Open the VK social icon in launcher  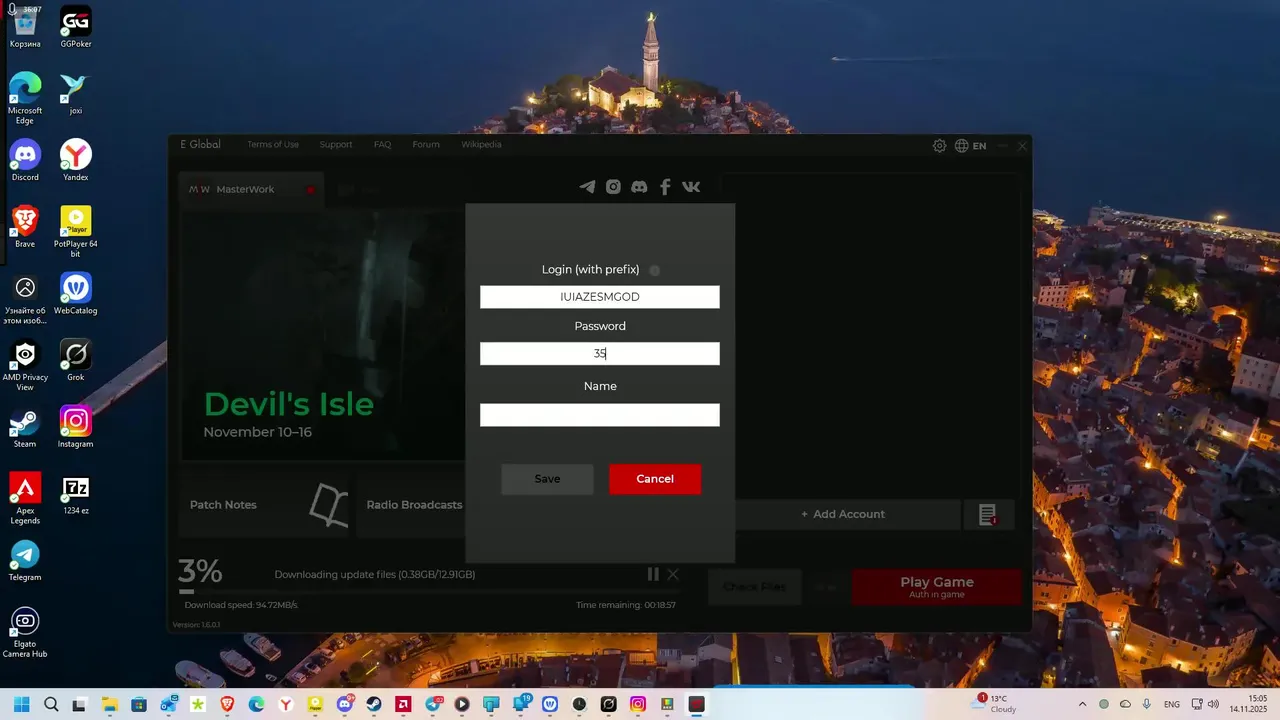691,187
